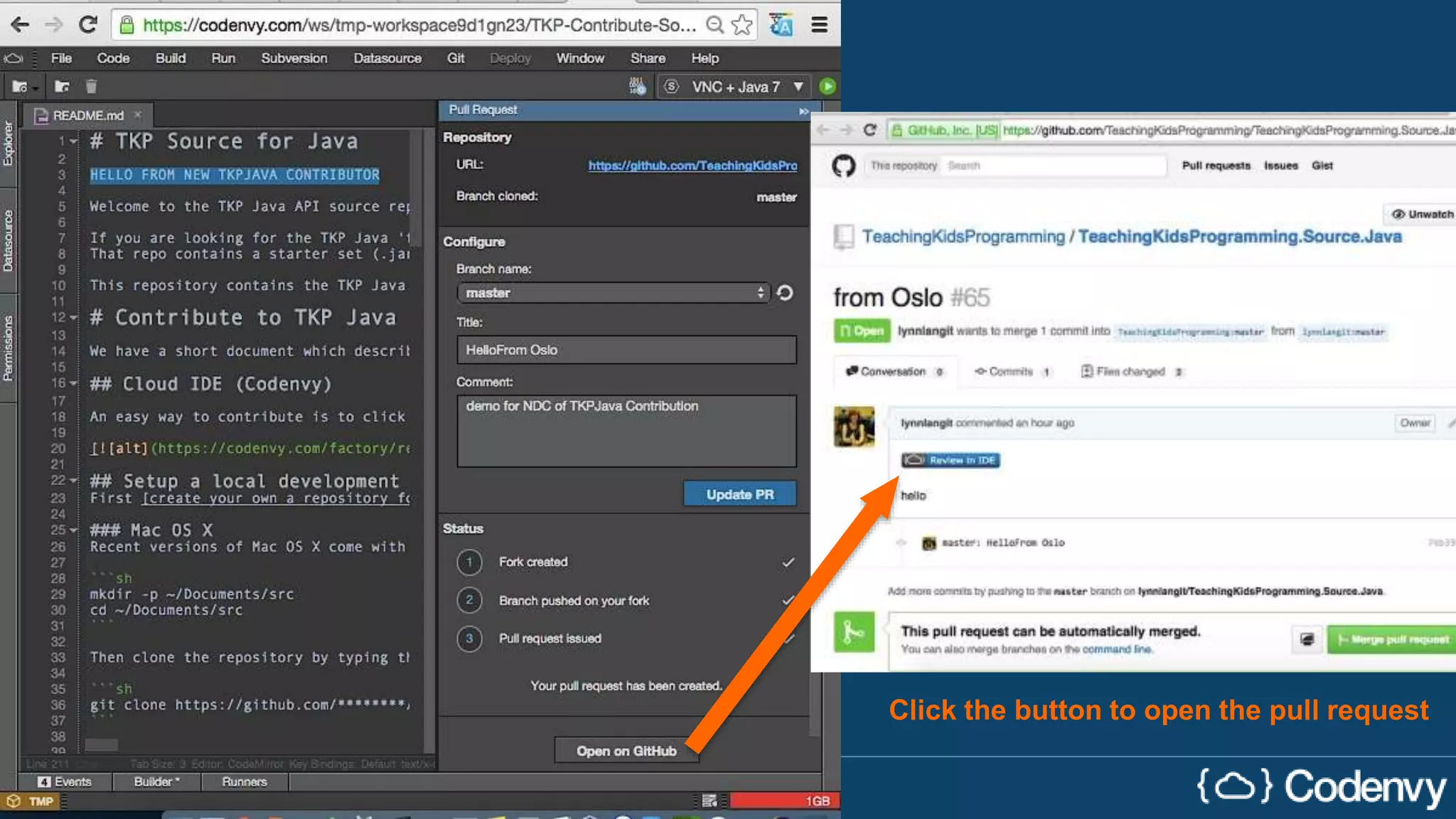Open the Share menu
This screenshot has height=819, width=1456.
[x=648, y=58]
